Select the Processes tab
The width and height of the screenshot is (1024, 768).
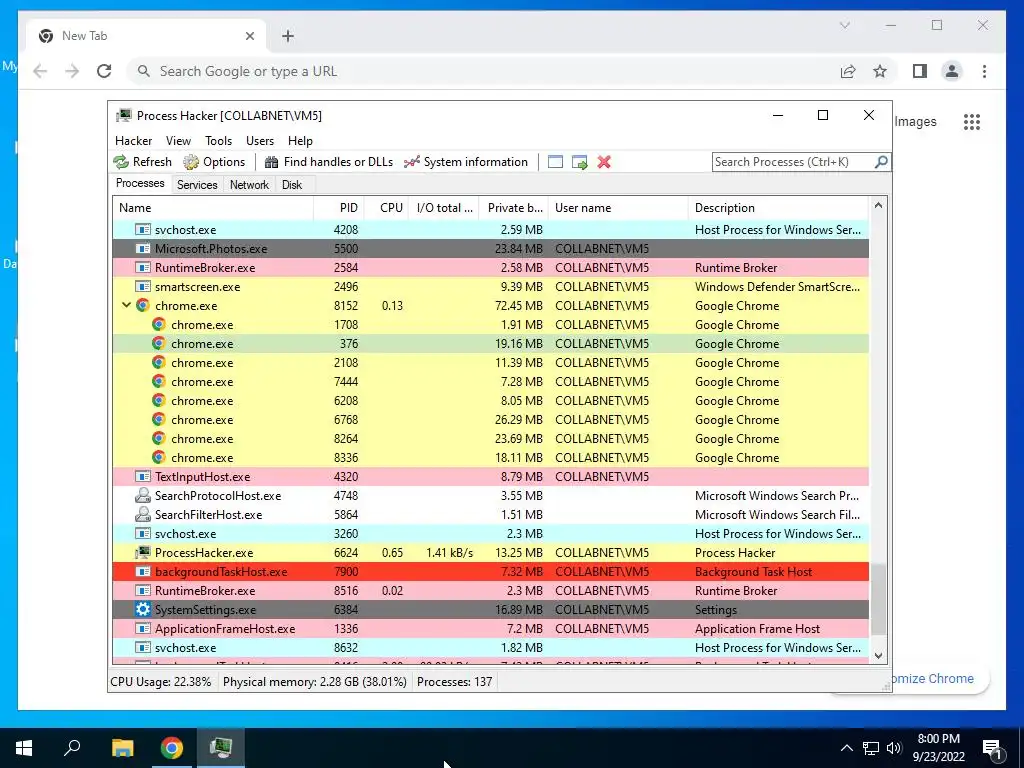pos(140,183)
